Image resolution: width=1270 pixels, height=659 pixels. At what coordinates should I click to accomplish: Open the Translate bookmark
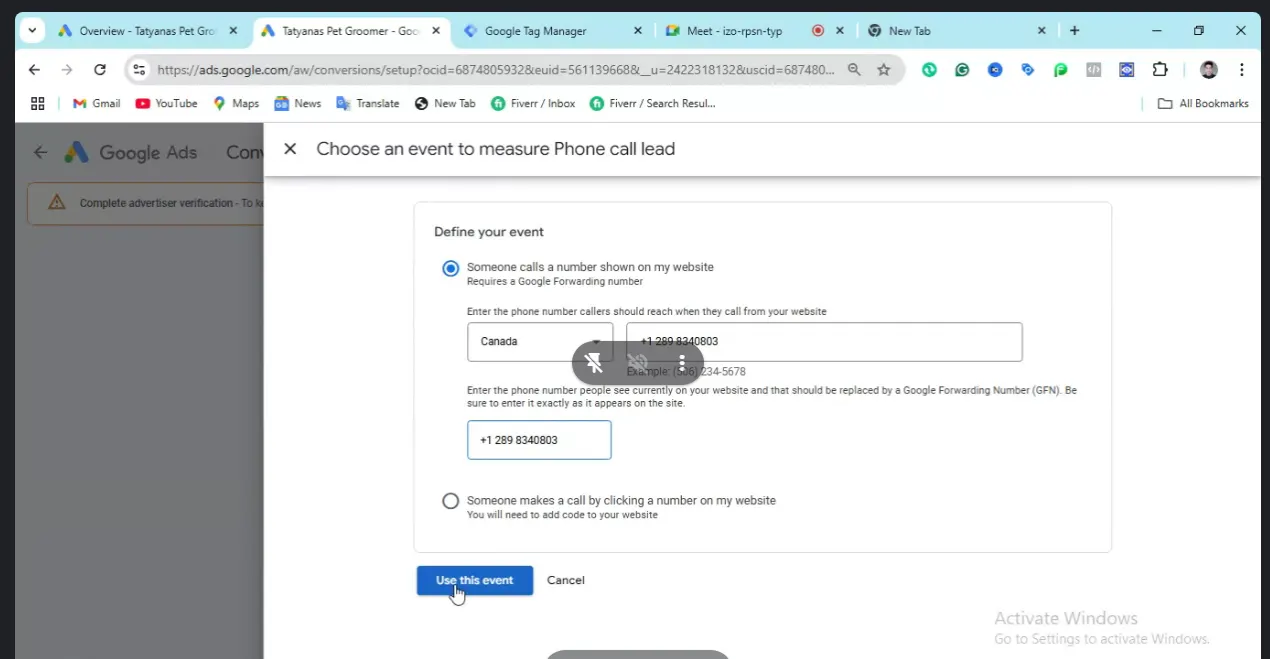click(x=368, y=103)
